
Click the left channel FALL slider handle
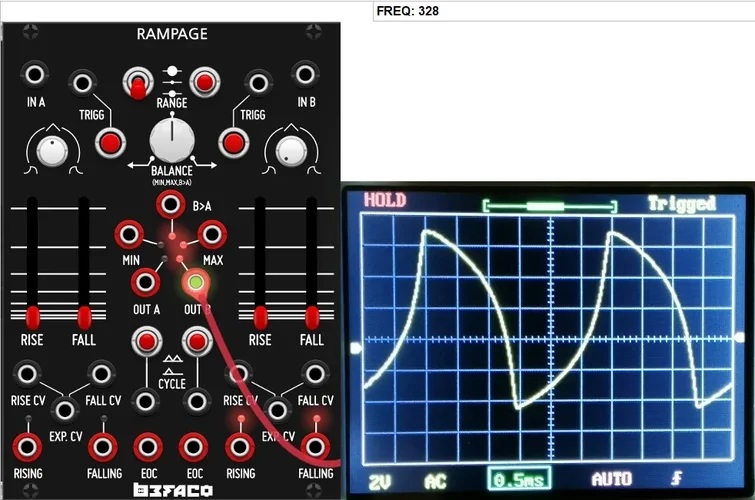pyautogui.click(x=84, y=317)
